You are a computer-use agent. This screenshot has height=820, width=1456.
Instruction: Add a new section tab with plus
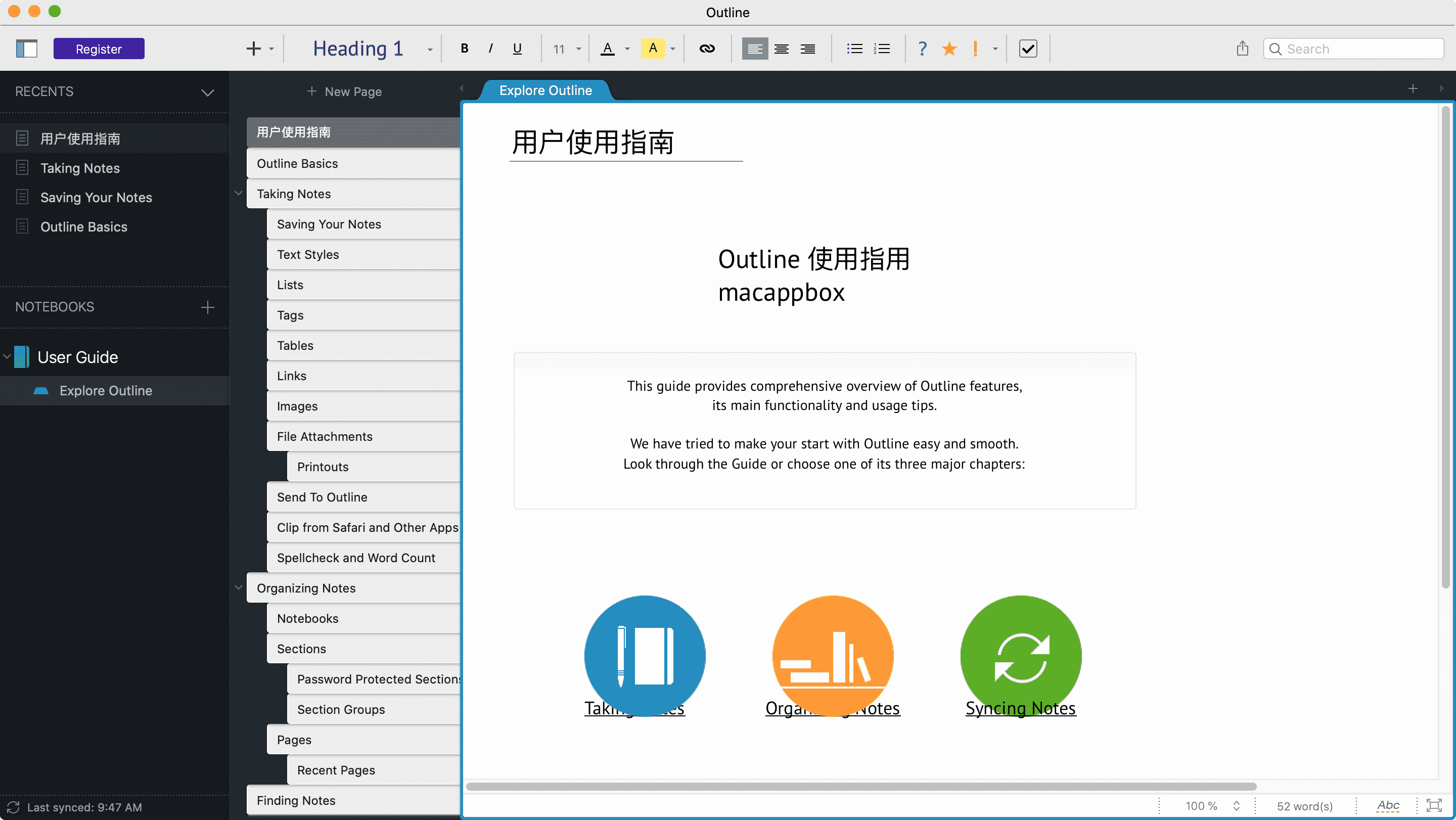1413,89
